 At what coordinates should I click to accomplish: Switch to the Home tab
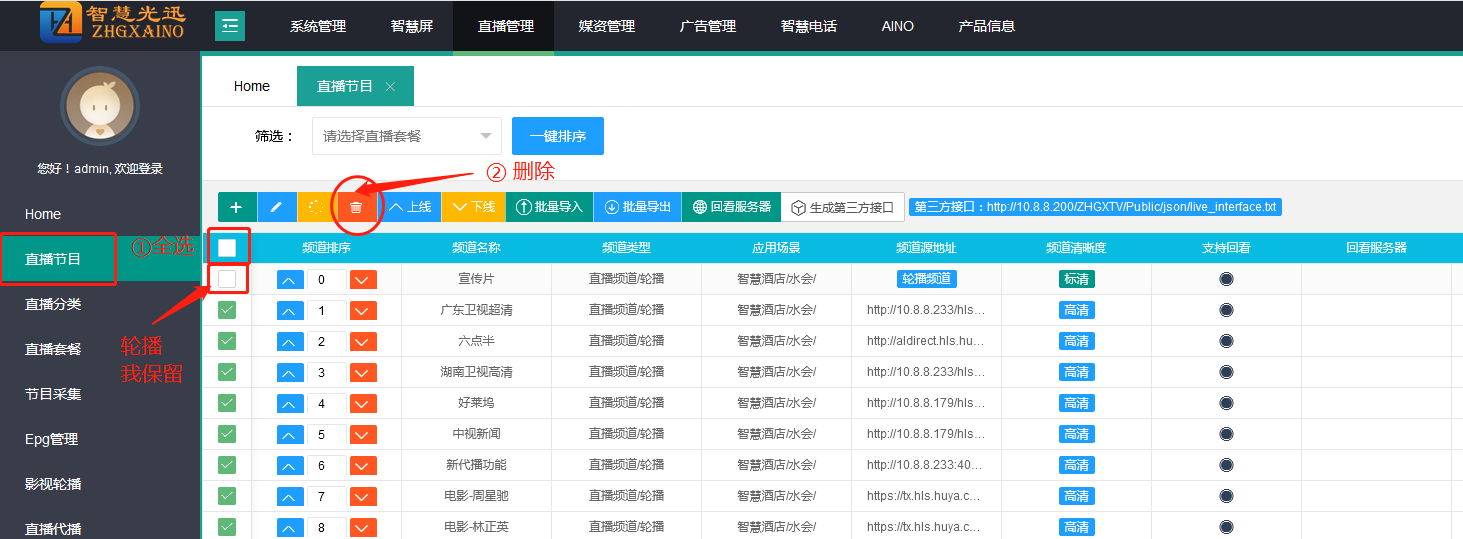(x=252, y=86)
